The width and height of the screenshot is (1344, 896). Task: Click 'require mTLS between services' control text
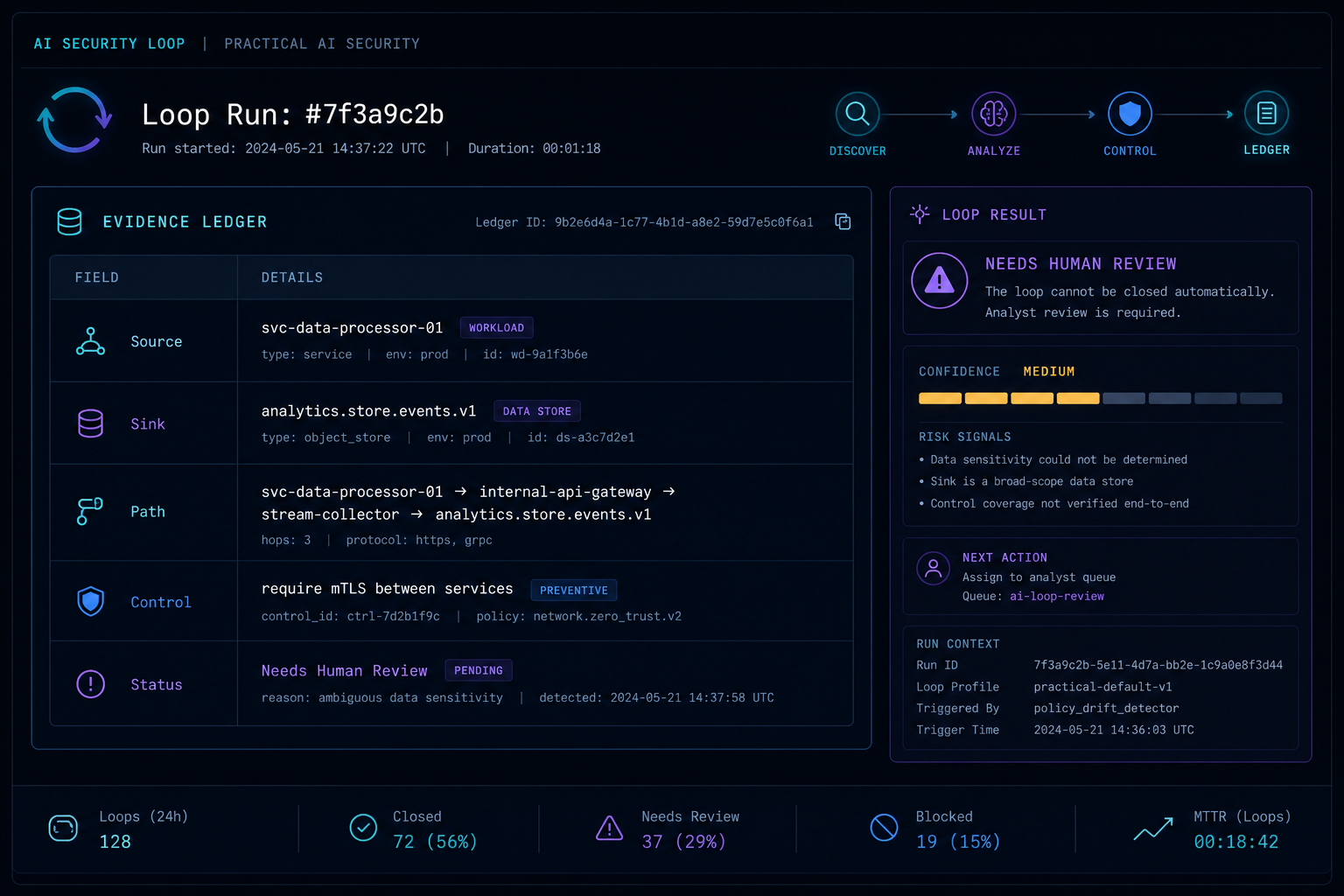point(387,589)
